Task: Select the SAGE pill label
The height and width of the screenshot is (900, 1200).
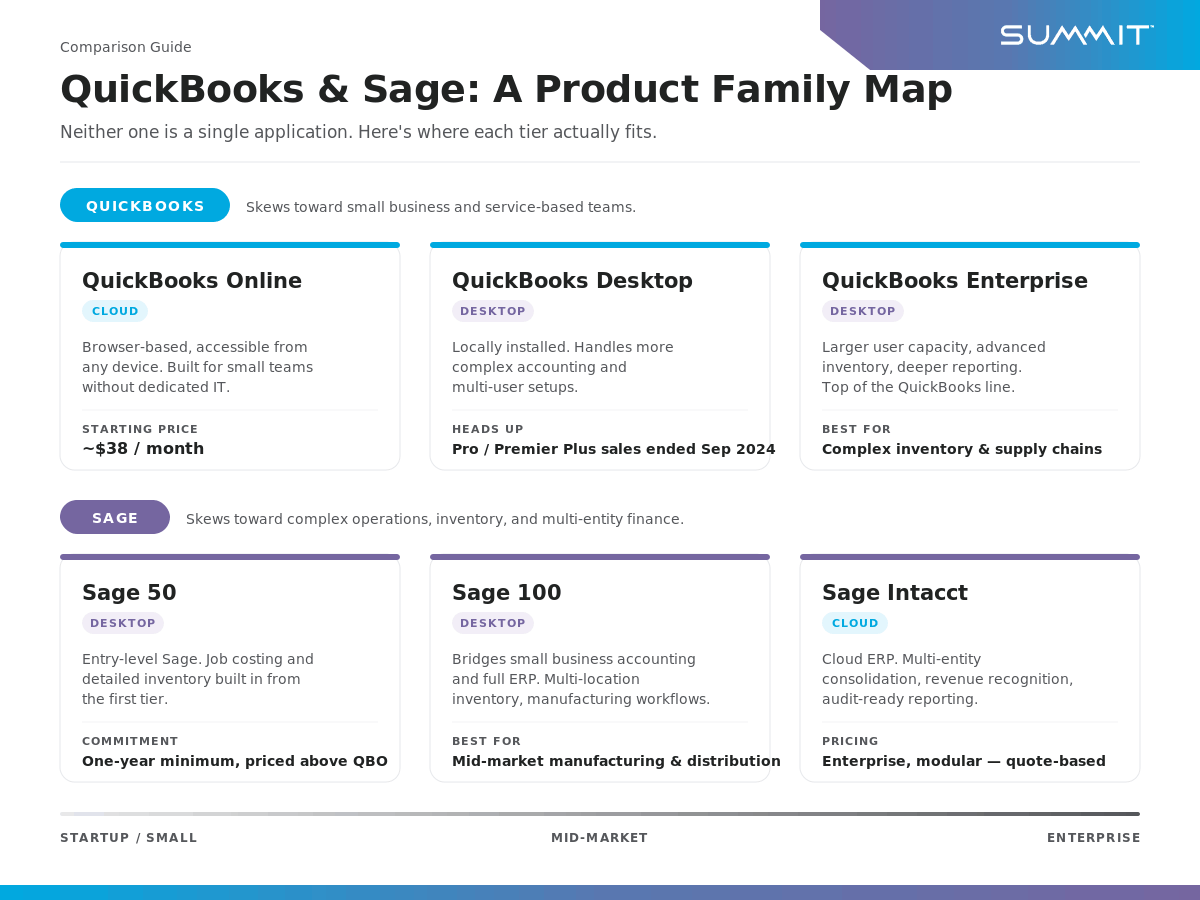Action: coord(115,517)
